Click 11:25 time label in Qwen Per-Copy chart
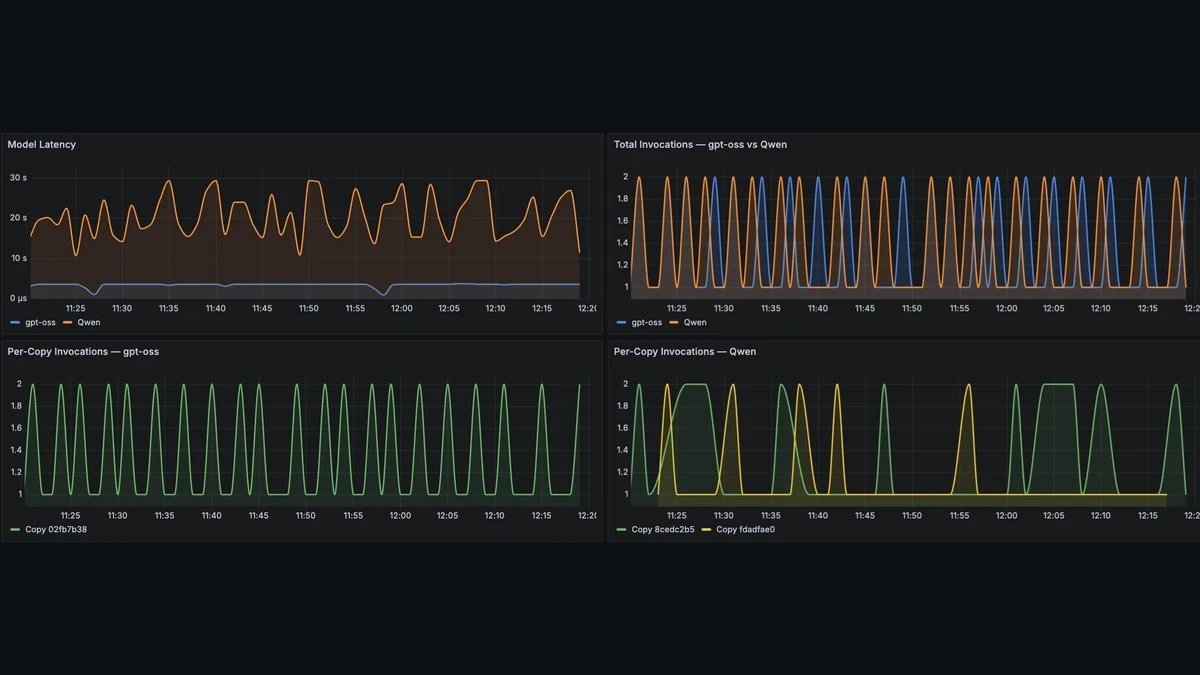 tap(676, 515)
